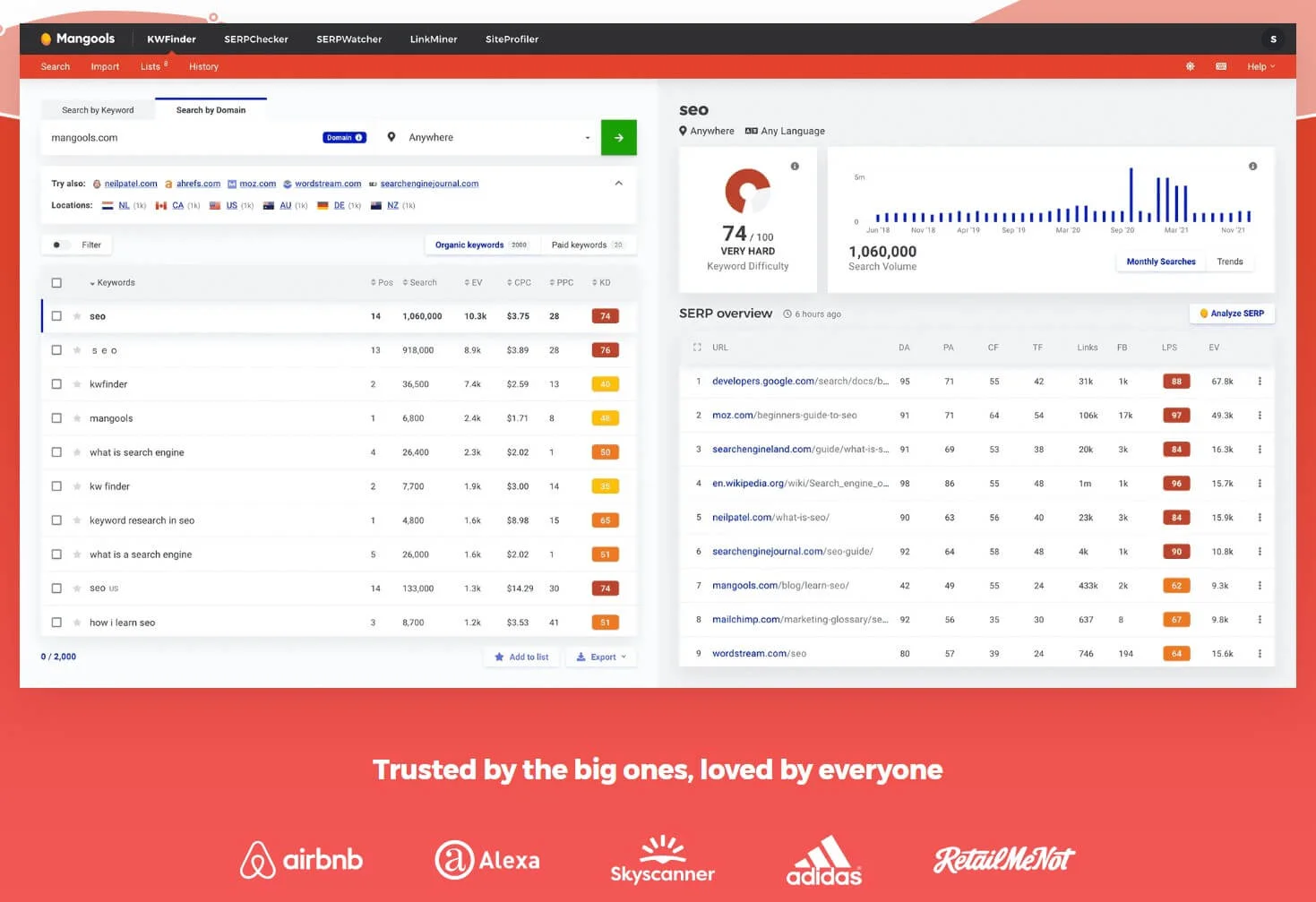Check the how i learn seo checkbox

[56, 623]
